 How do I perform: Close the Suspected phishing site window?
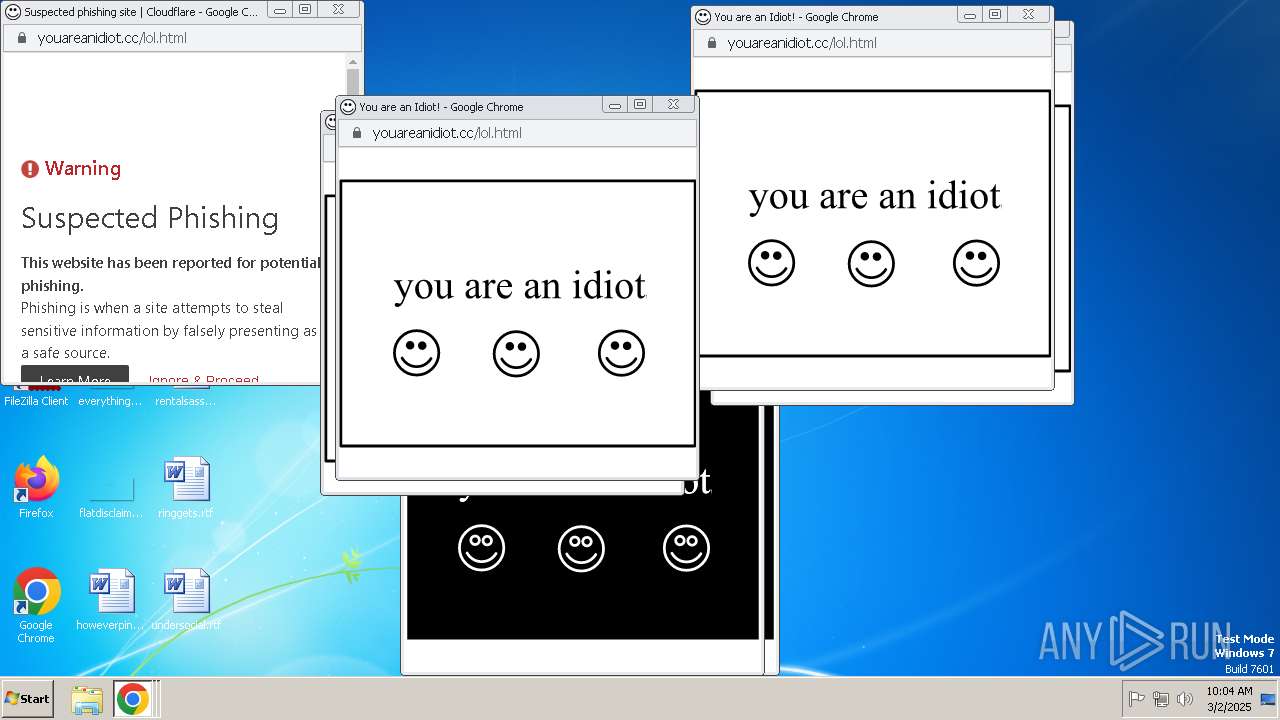(x=338, y=9)
